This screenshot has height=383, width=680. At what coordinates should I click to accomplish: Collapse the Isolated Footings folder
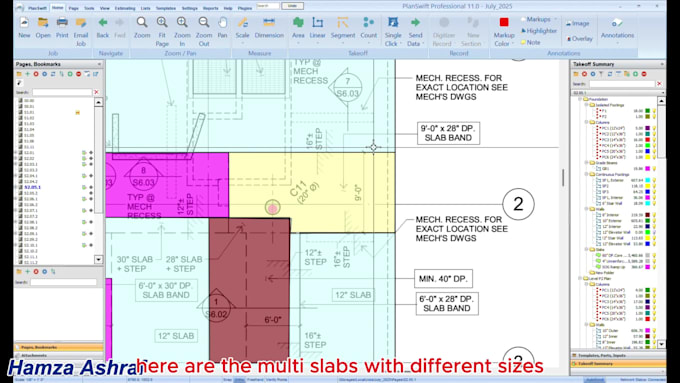tap(586, 105)
